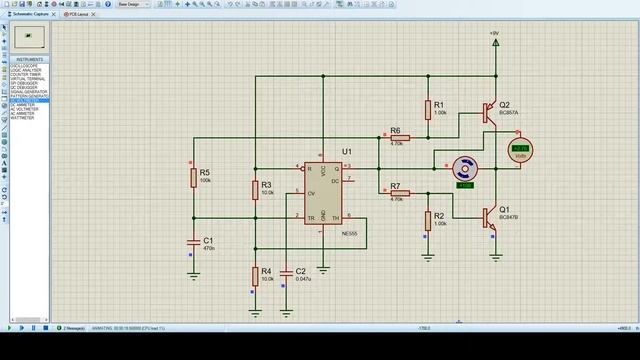Viewport: 640px width, 360px height.
Task: Open the Help icon in the toolbar
Action: pyautogui.click(x=108, y=4)
